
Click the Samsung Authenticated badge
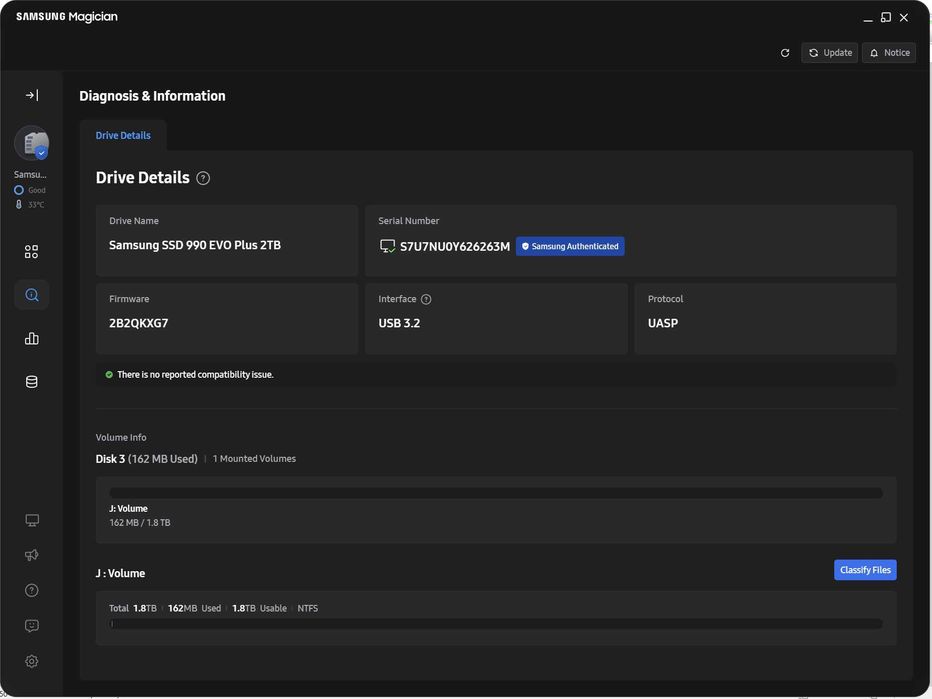(570, 246)
